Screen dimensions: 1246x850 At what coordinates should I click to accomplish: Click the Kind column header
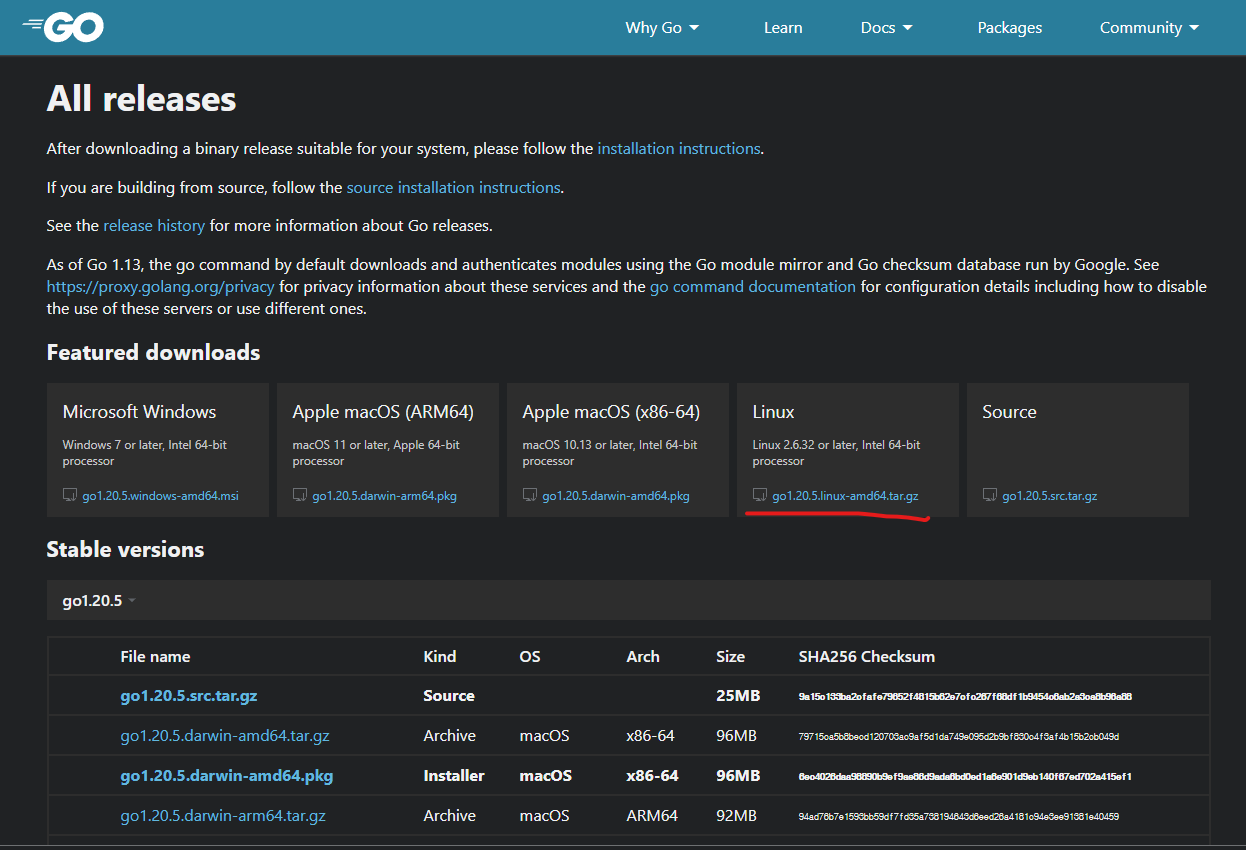coord(440,657)
